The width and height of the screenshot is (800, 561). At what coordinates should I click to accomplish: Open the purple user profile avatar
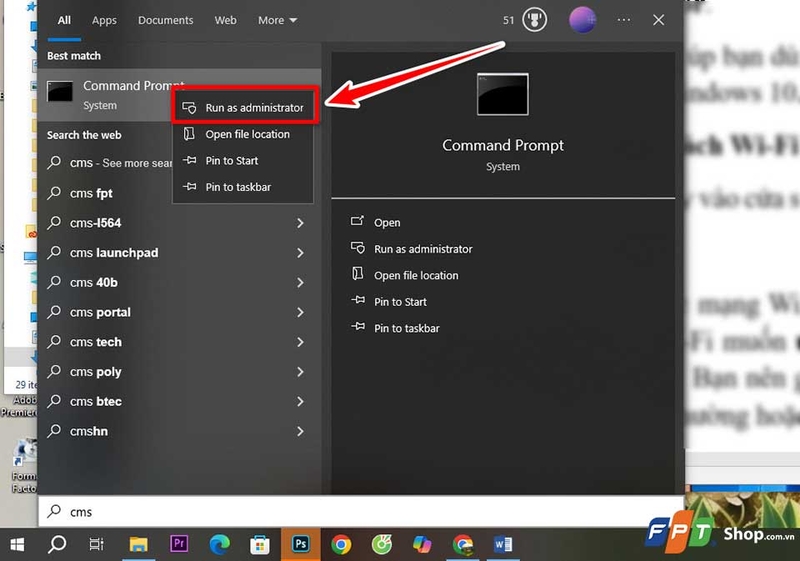[582, 20]
